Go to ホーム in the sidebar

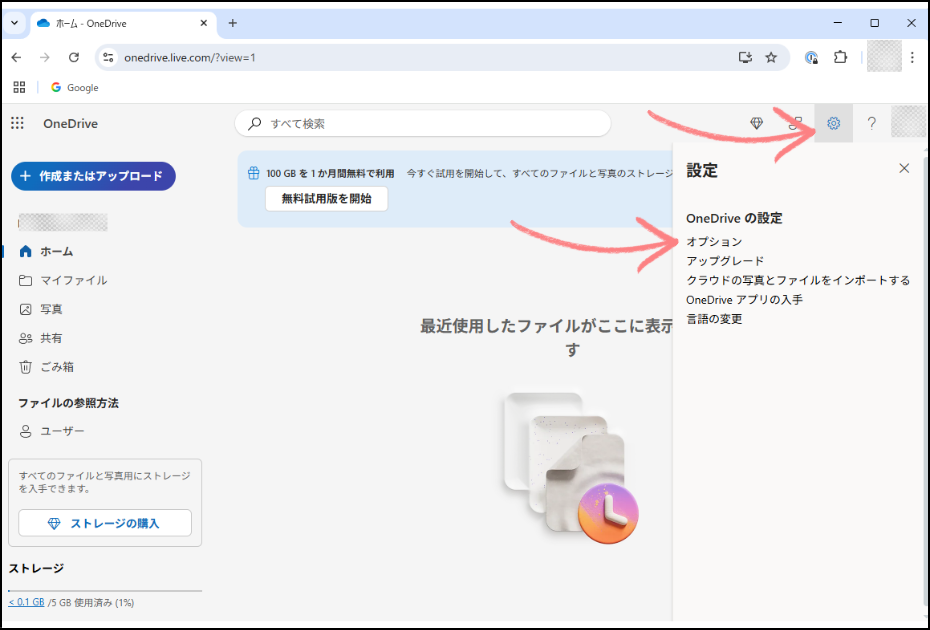[46, 252]
